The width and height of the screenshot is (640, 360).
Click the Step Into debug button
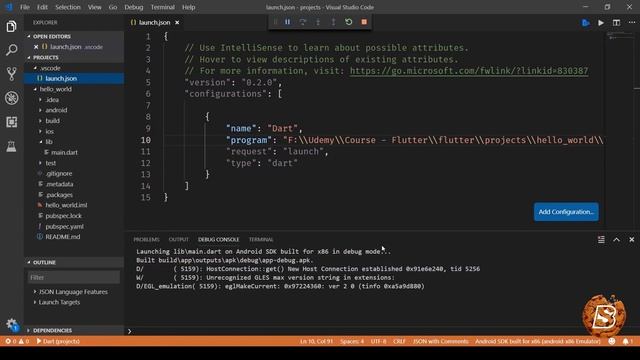[x=318, y=22]
